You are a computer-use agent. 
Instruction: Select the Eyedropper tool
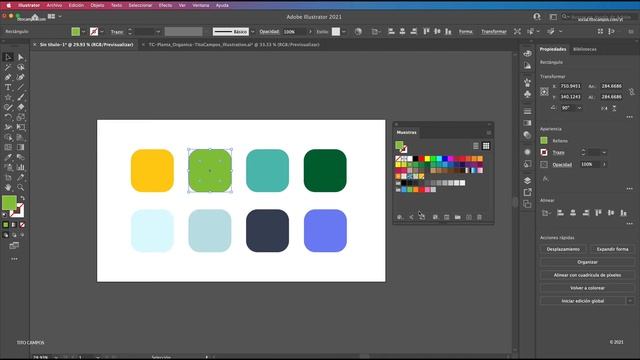pyautogui.click(x=8, y=157)
